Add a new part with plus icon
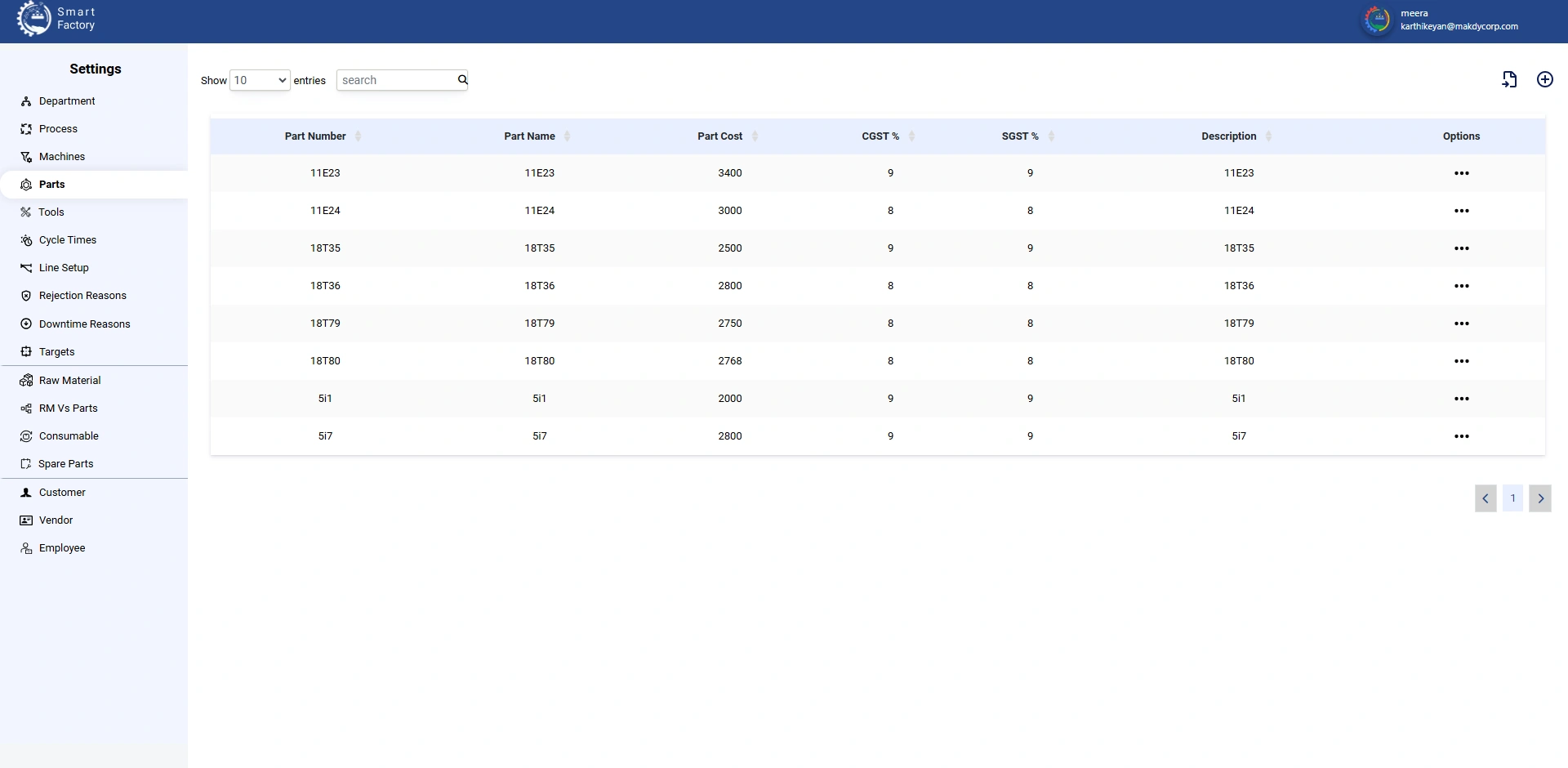 (1545, 79)
